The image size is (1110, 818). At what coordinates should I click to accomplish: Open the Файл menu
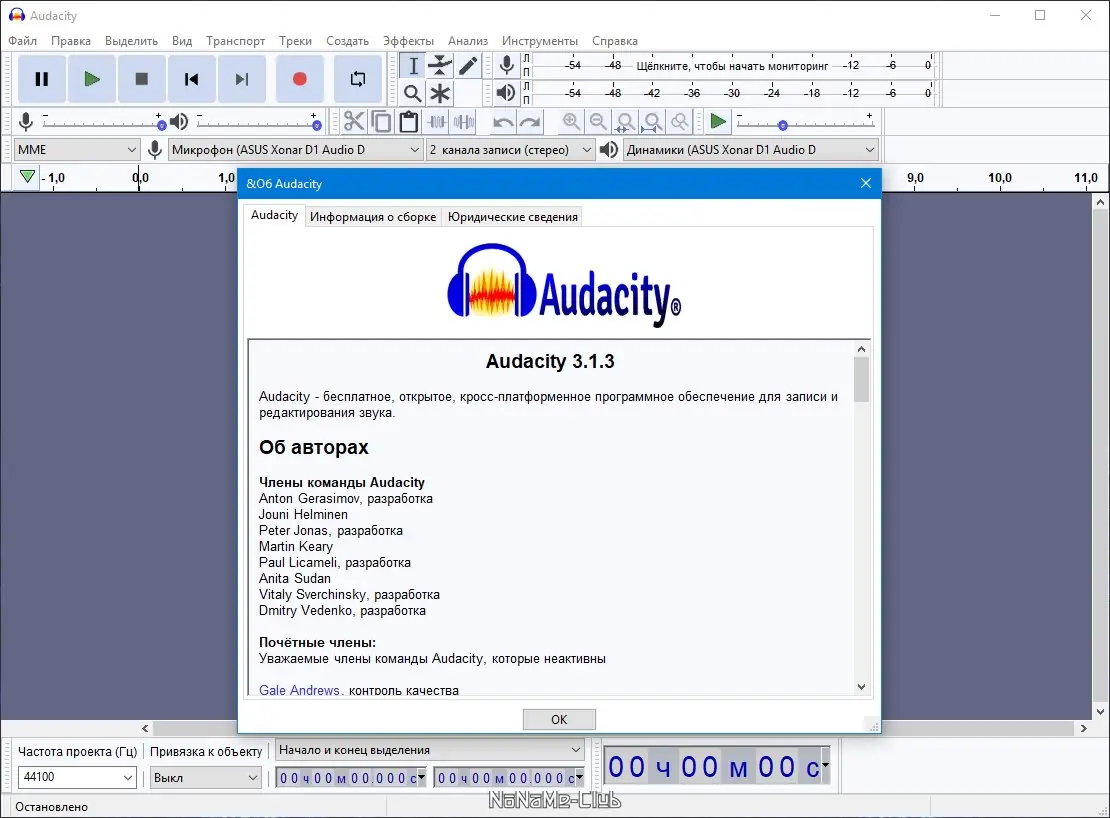pyautogui.click(x=23, y=41)
